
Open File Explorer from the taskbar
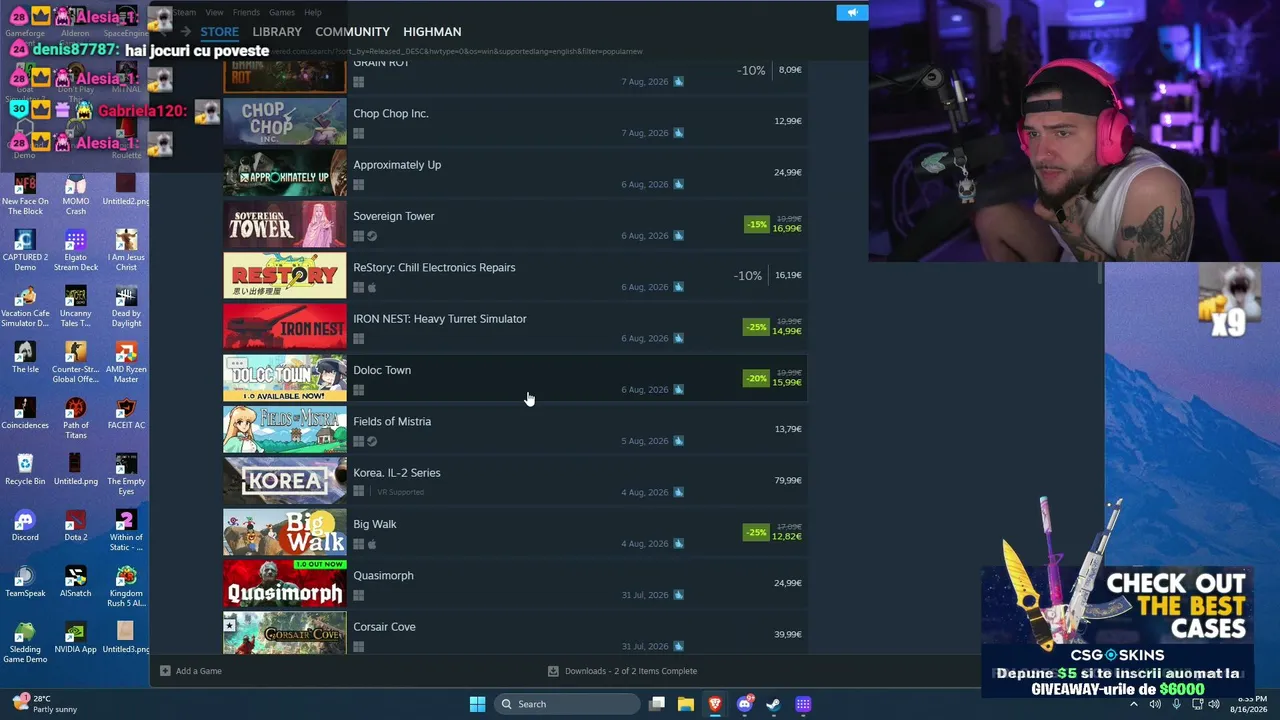pyautogui.click(x=686, y=704)
